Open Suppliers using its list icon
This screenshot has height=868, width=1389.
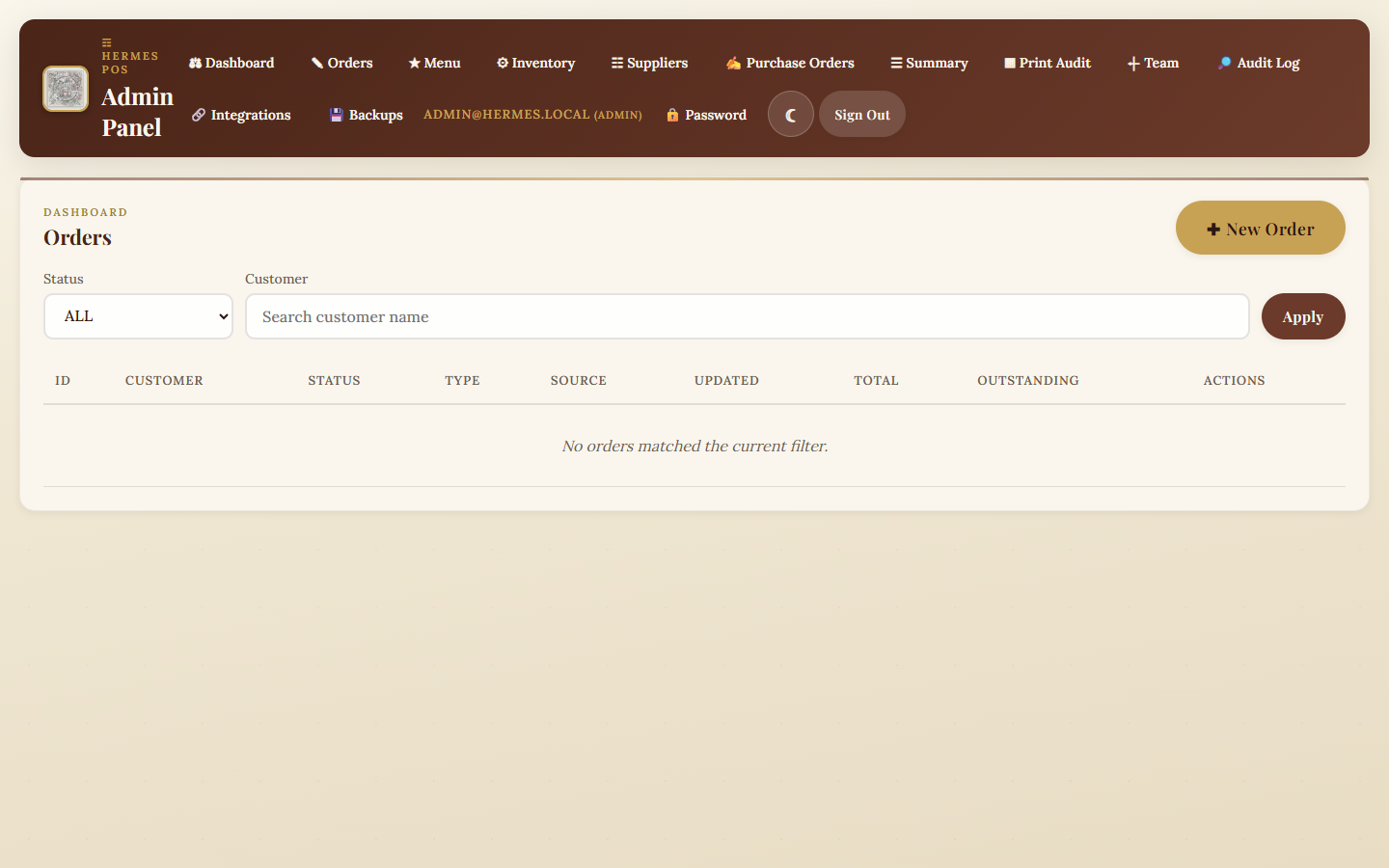(615, 62)
